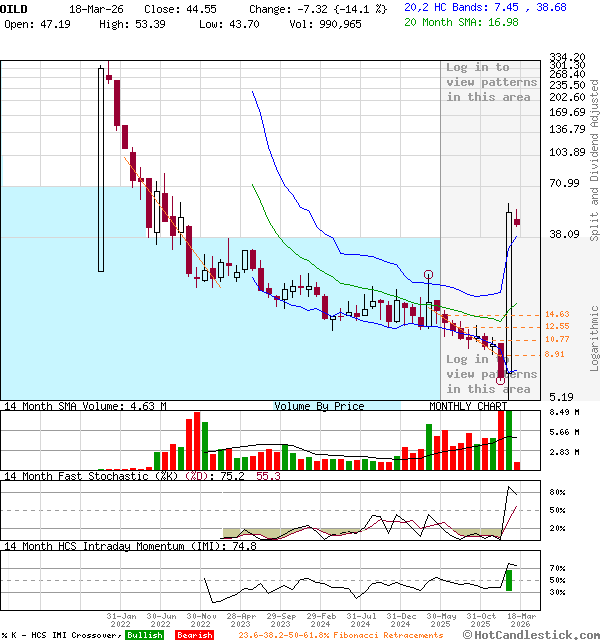The width and height of the screenshot is (600, 640).
Task: Click the lower 'Log in to view patterns' text
Action: click(491, 373)
